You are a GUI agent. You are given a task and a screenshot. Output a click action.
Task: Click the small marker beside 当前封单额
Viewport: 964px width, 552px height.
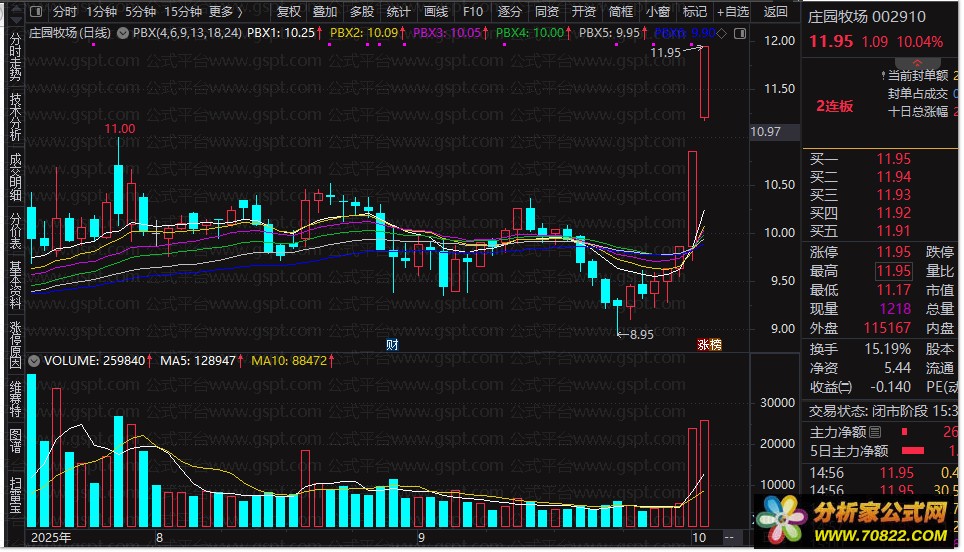(883, 76)
